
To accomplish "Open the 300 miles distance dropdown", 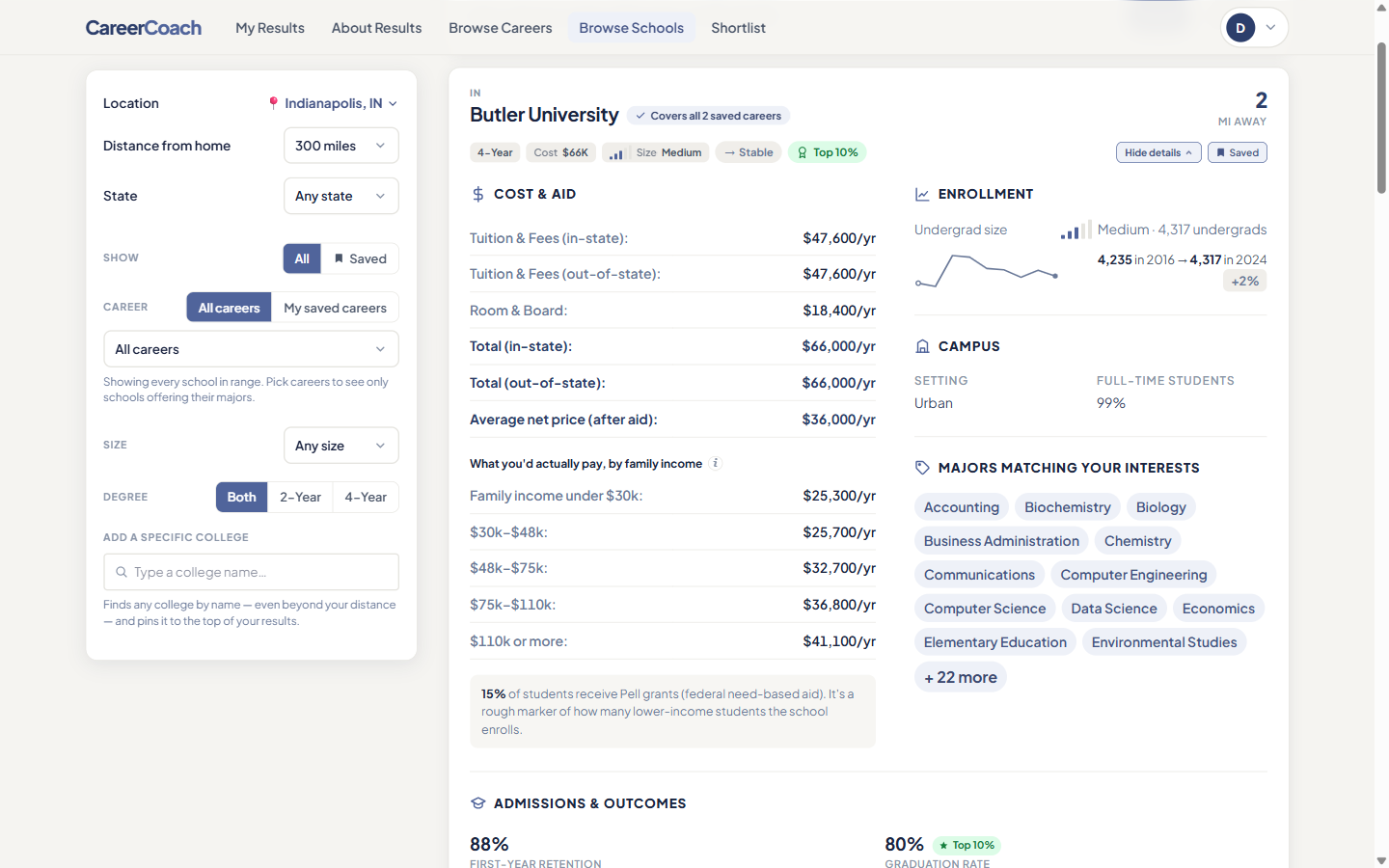I will (x=341, y=146).
